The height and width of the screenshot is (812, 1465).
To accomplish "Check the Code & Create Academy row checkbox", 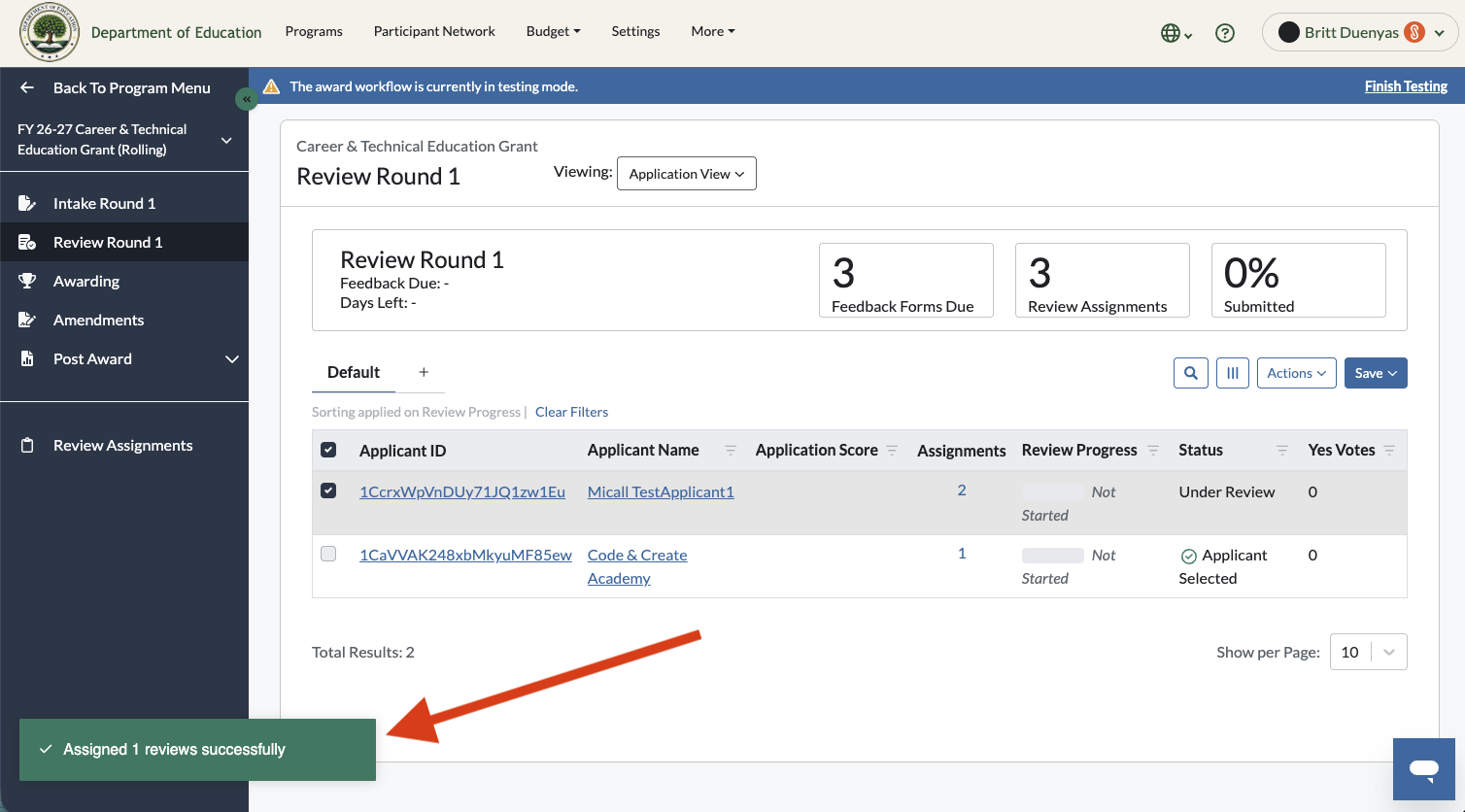I will 328,554.
